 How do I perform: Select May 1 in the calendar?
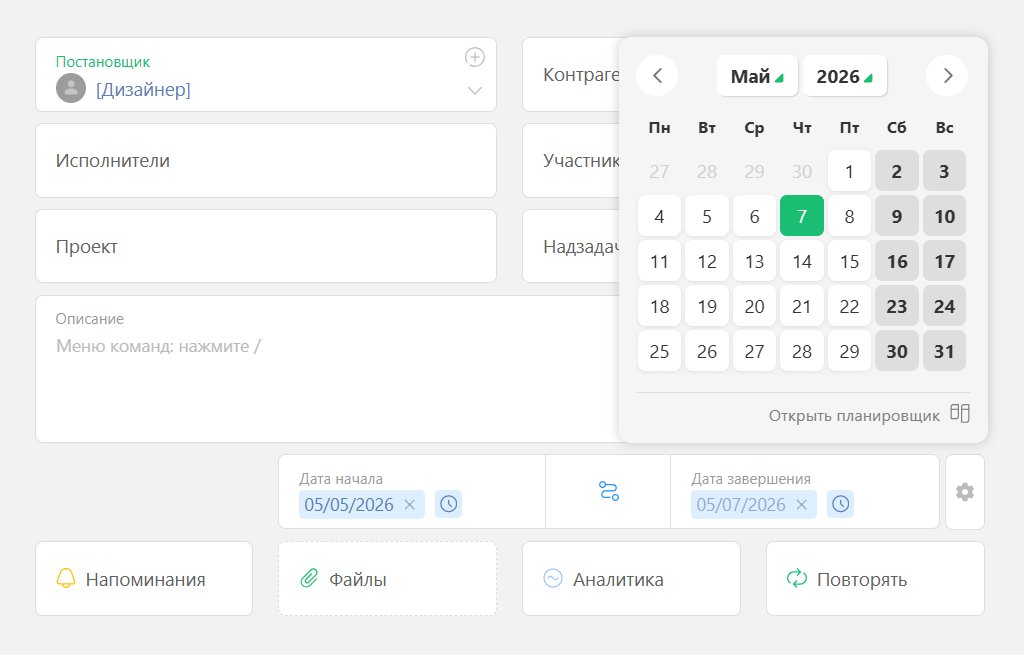[x=849, y=170]
